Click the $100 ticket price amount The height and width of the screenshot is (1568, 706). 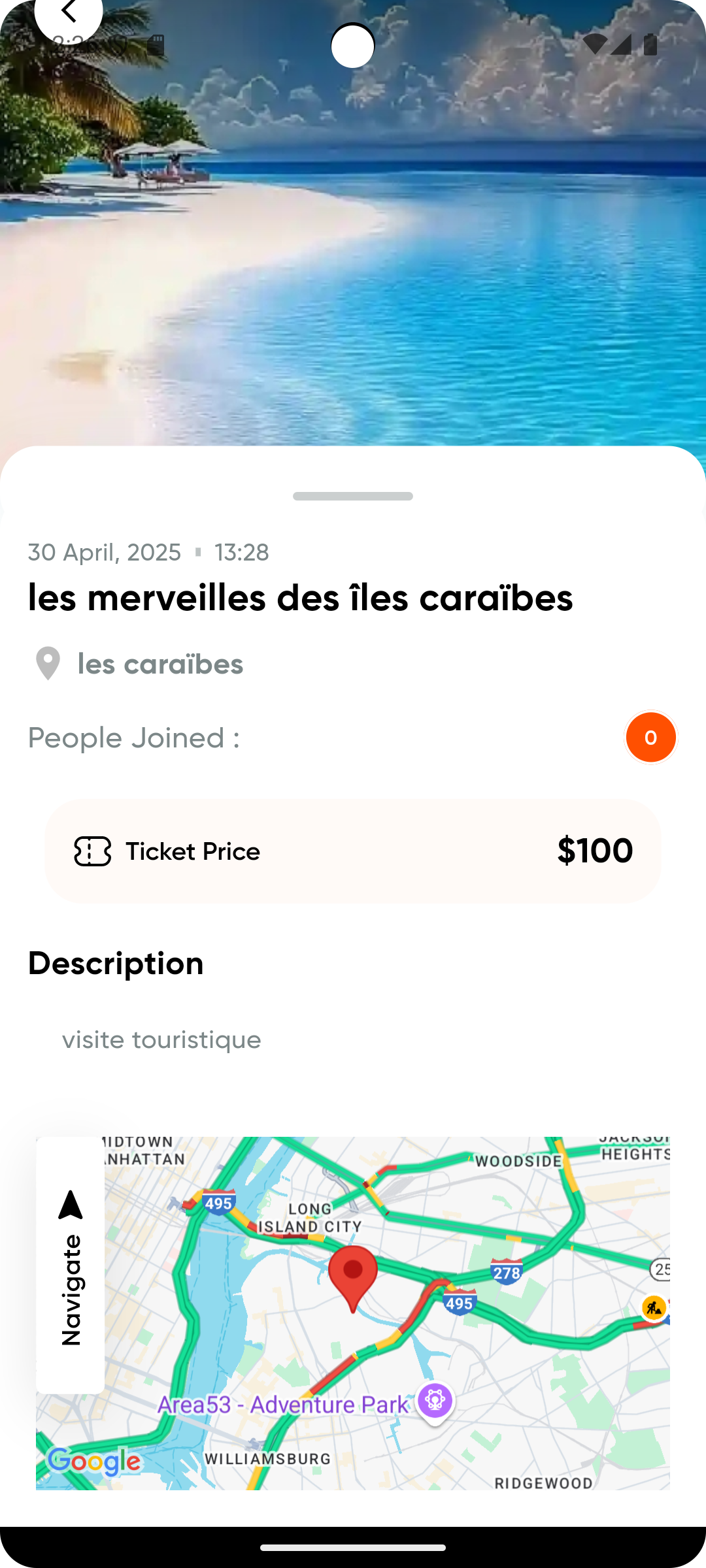tap(595, 851)
